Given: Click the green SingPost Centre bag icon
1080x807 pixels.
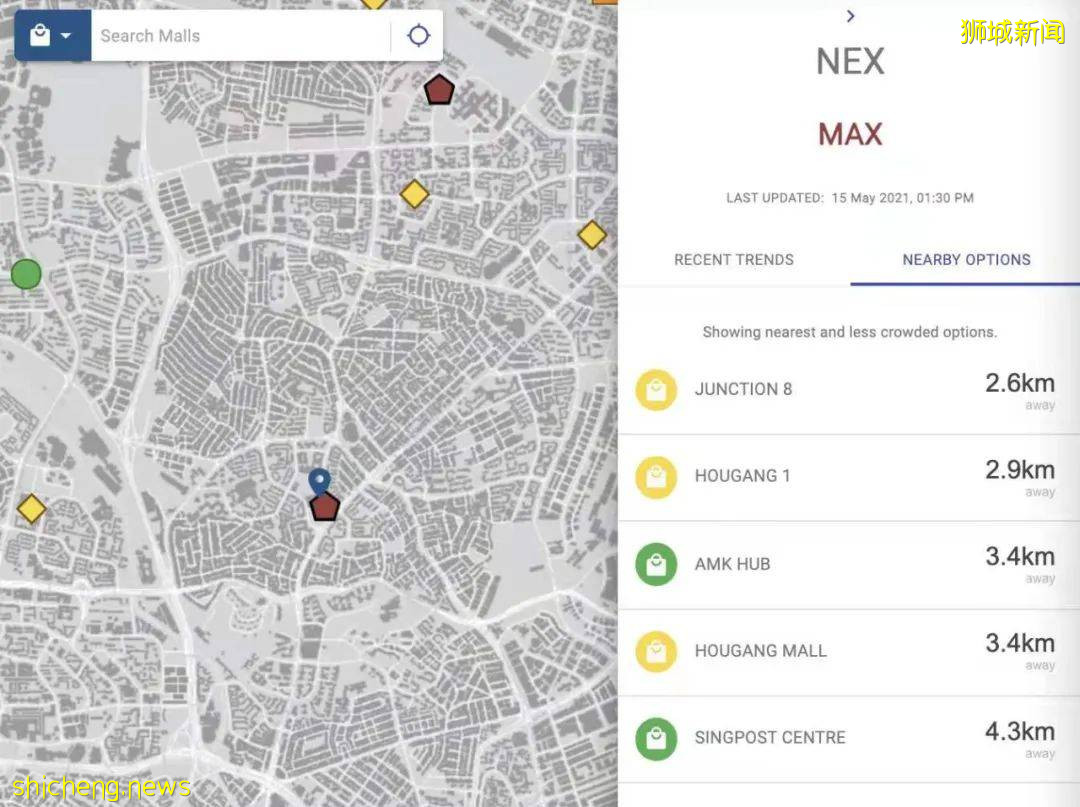Looking at the screenshot, I should coord(656,738).
